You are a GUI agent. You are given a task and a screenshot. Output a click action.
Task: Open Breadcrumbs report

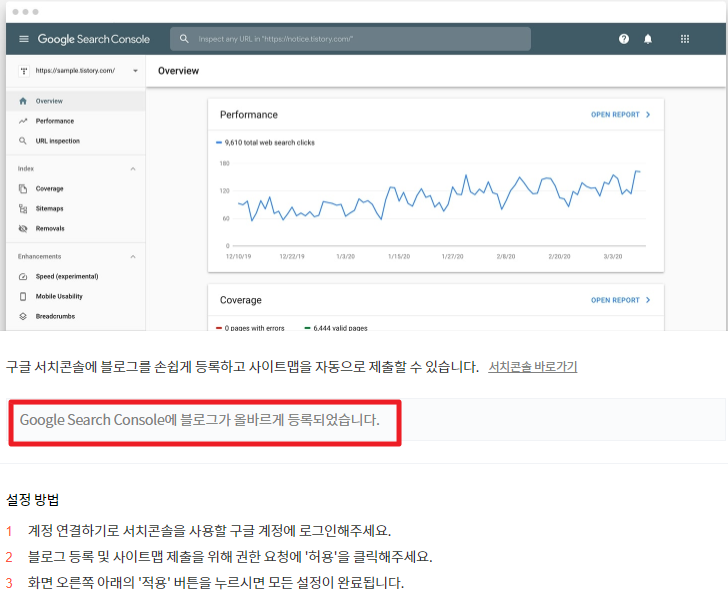76,316
